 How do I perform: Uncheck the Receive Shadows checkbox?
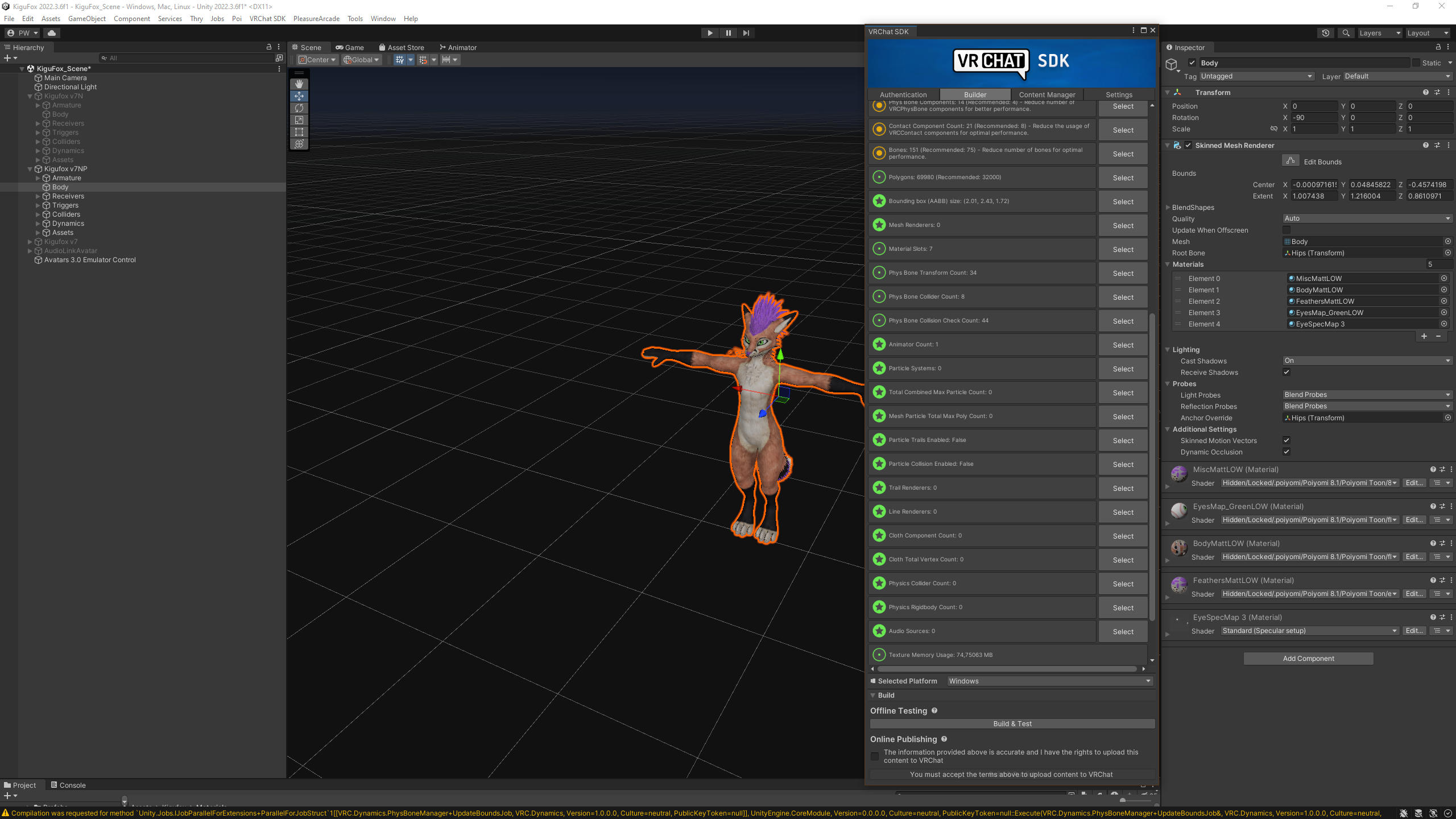(1287, 372)
